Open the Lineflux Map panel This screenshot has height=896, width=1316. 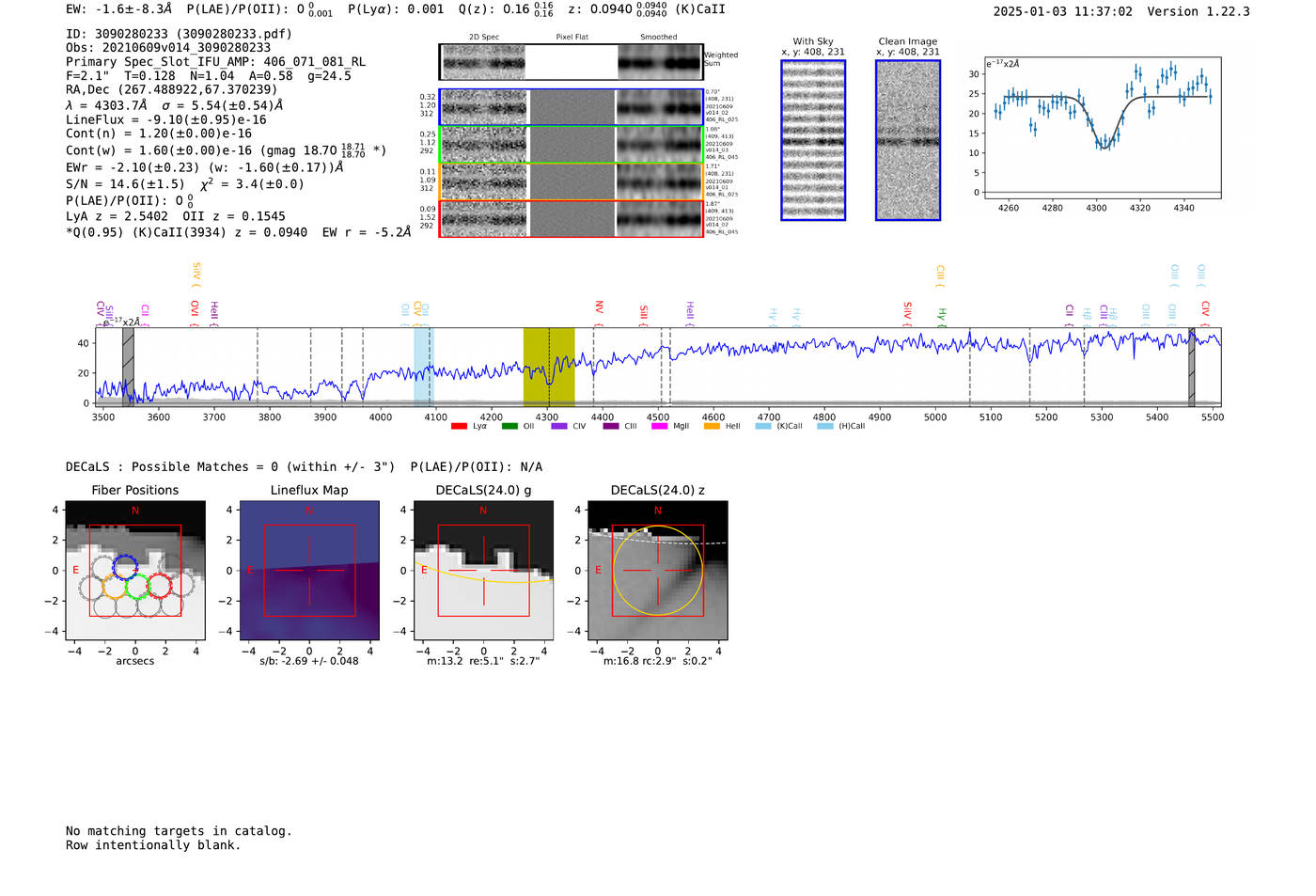[309, 570]
